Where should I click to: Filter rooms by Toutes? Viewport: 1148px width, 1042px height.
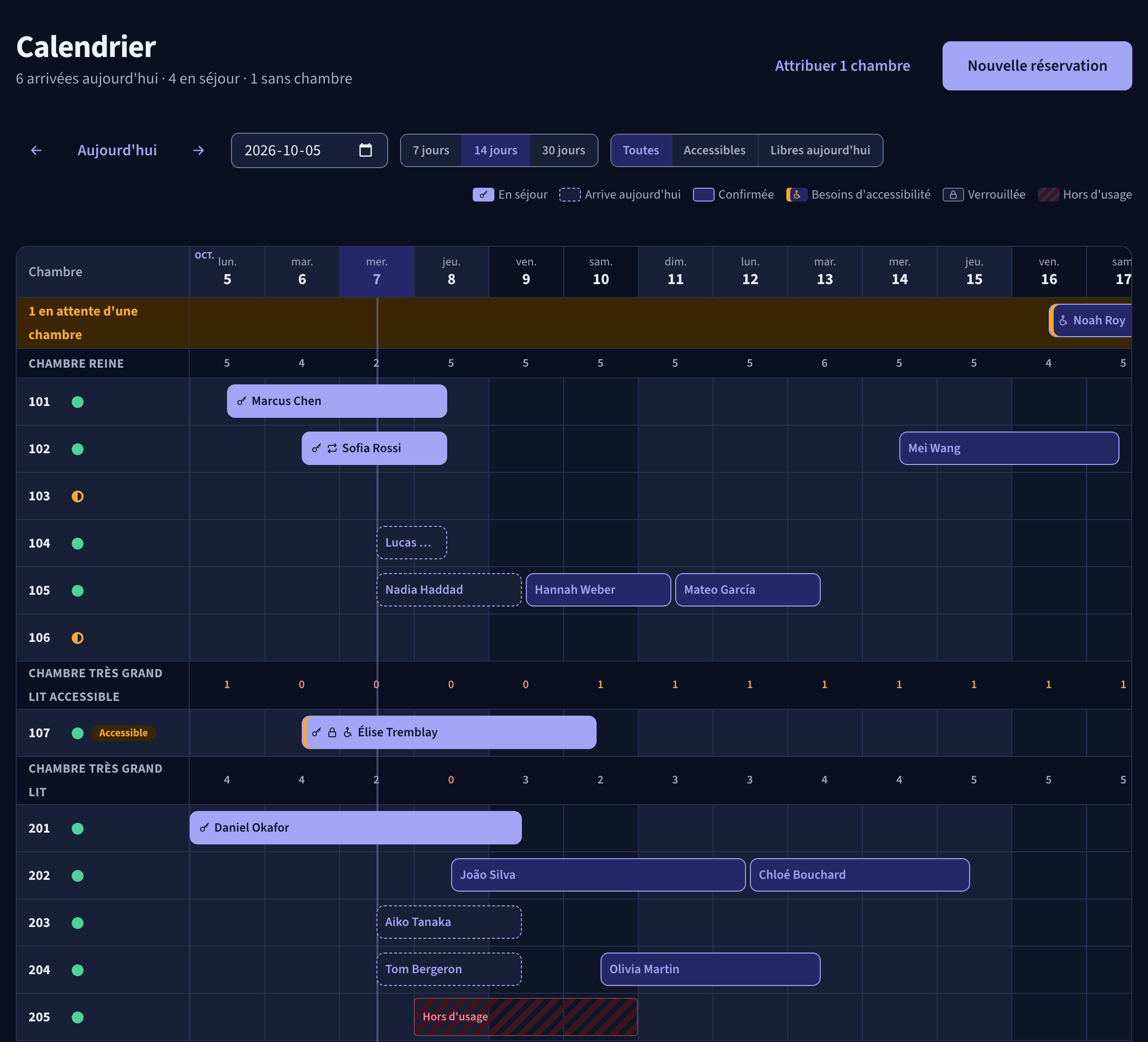tap(641, 150)
